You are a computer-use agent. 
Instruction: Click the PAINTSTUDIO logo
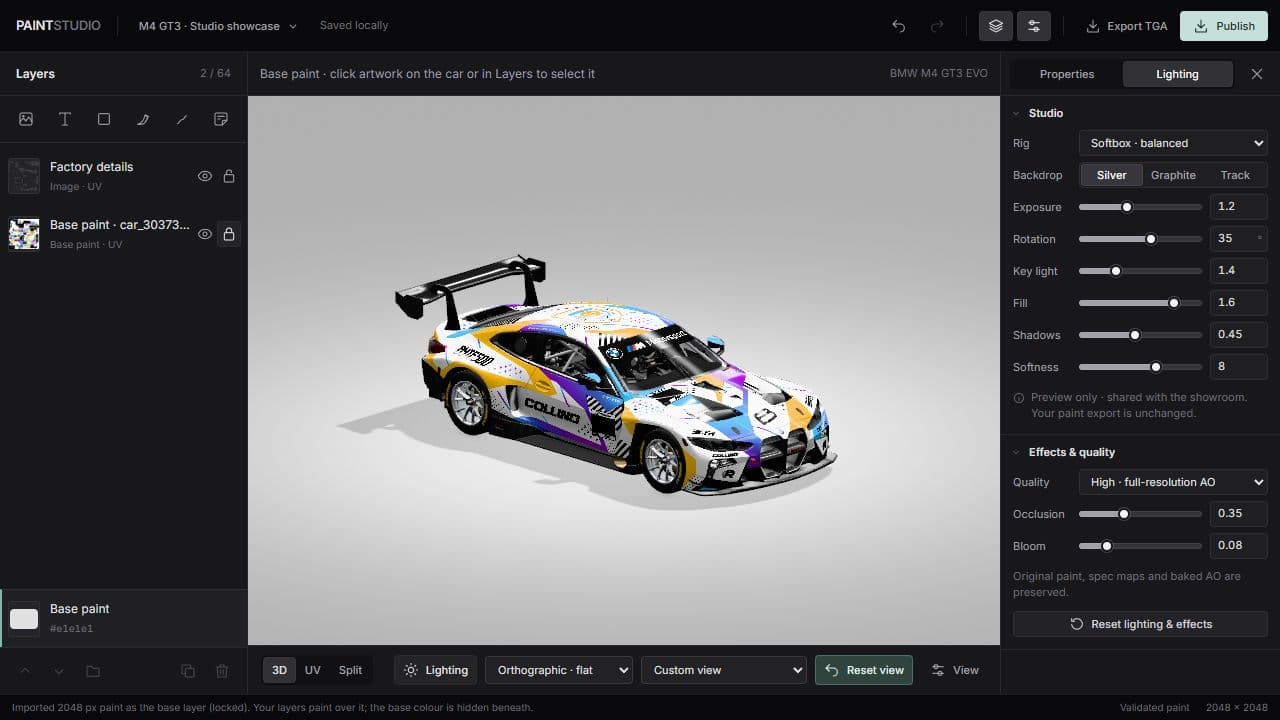[x=58, y=26]
